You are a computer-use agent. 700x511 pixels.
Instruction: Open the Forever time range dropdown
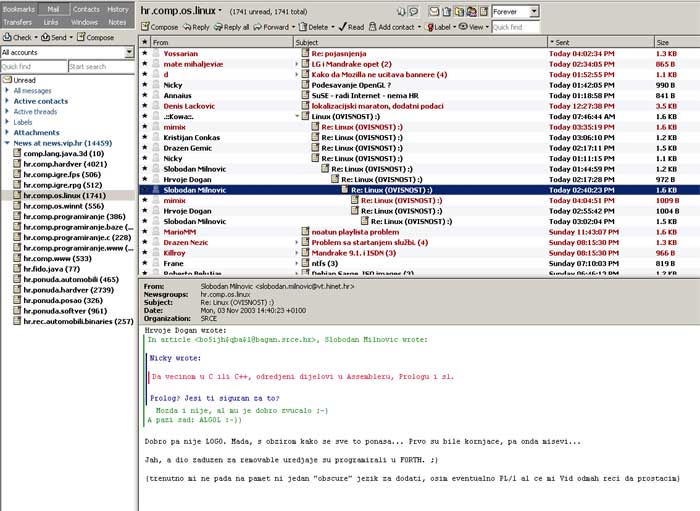534,11
